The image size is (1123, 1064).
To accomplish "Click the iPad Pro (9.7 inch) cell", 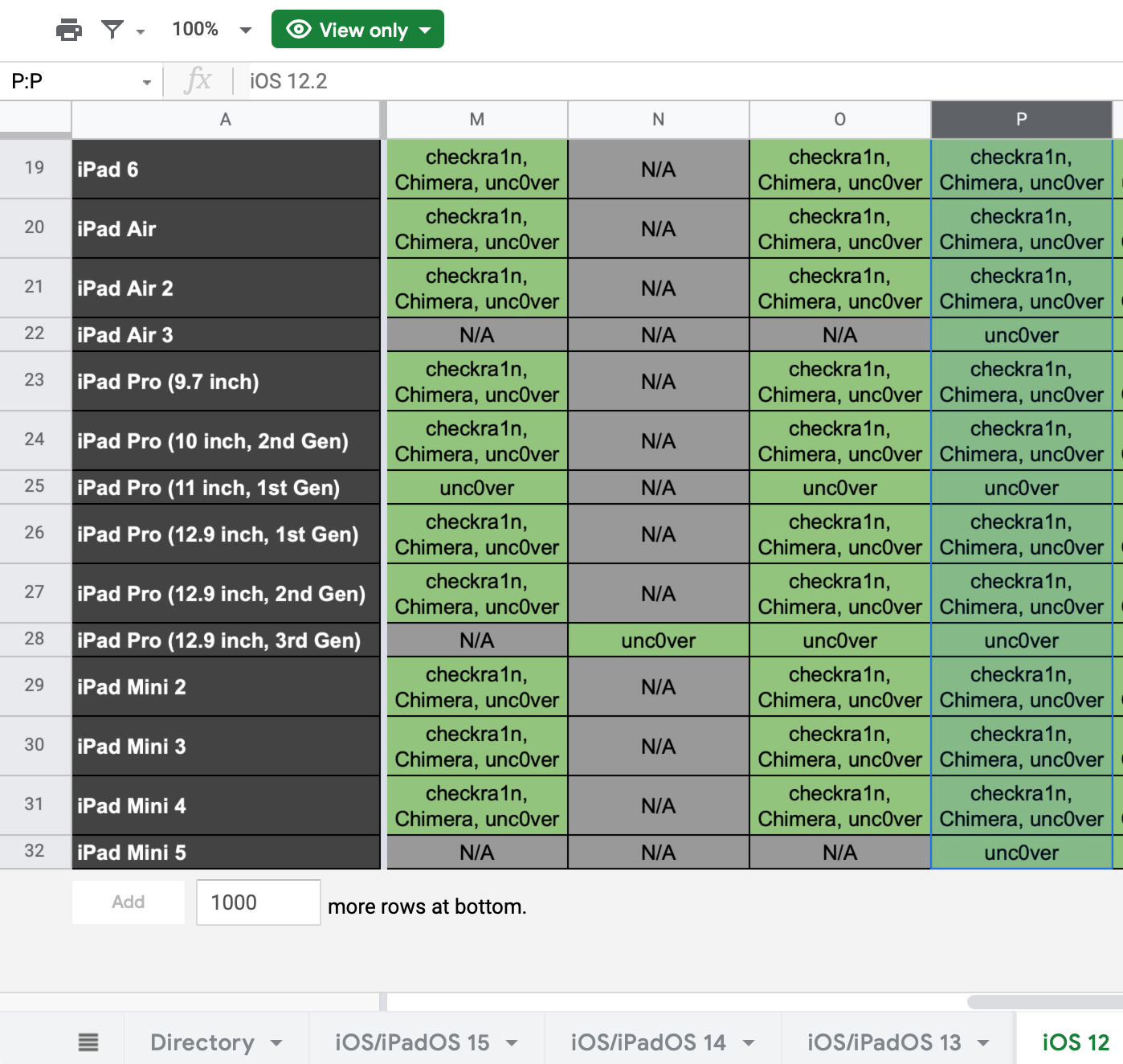I will (x=226, y=382).
